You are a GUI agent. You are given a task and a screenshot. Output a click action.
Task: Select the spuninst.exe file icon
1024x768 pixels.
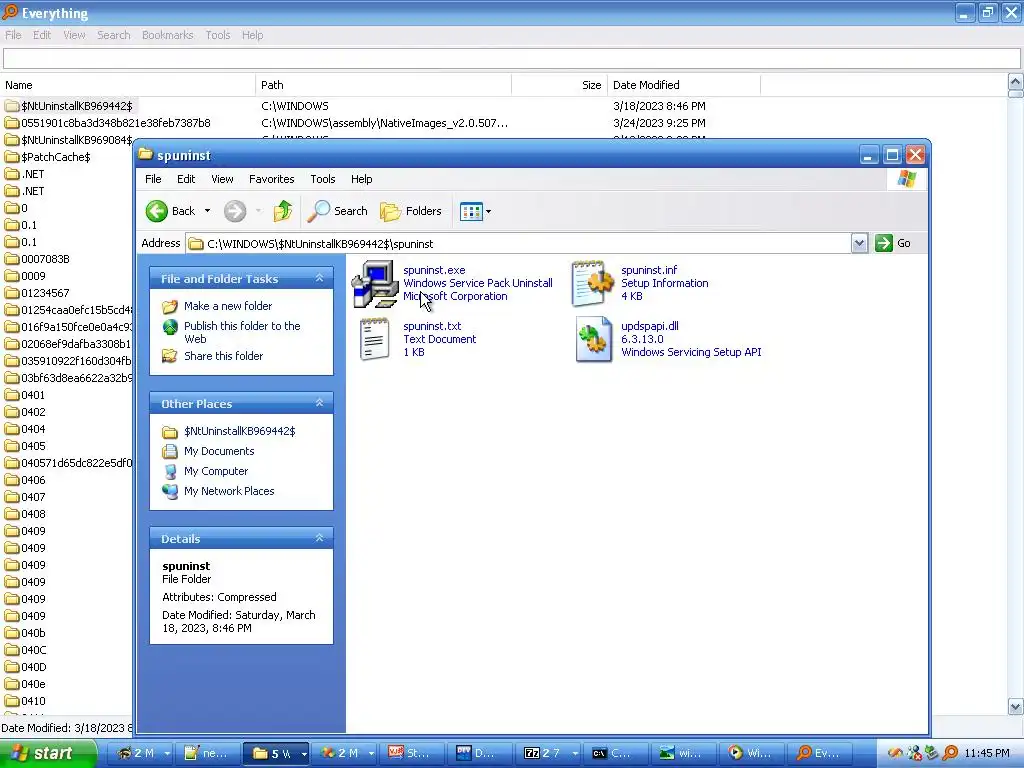pos(375,283)
